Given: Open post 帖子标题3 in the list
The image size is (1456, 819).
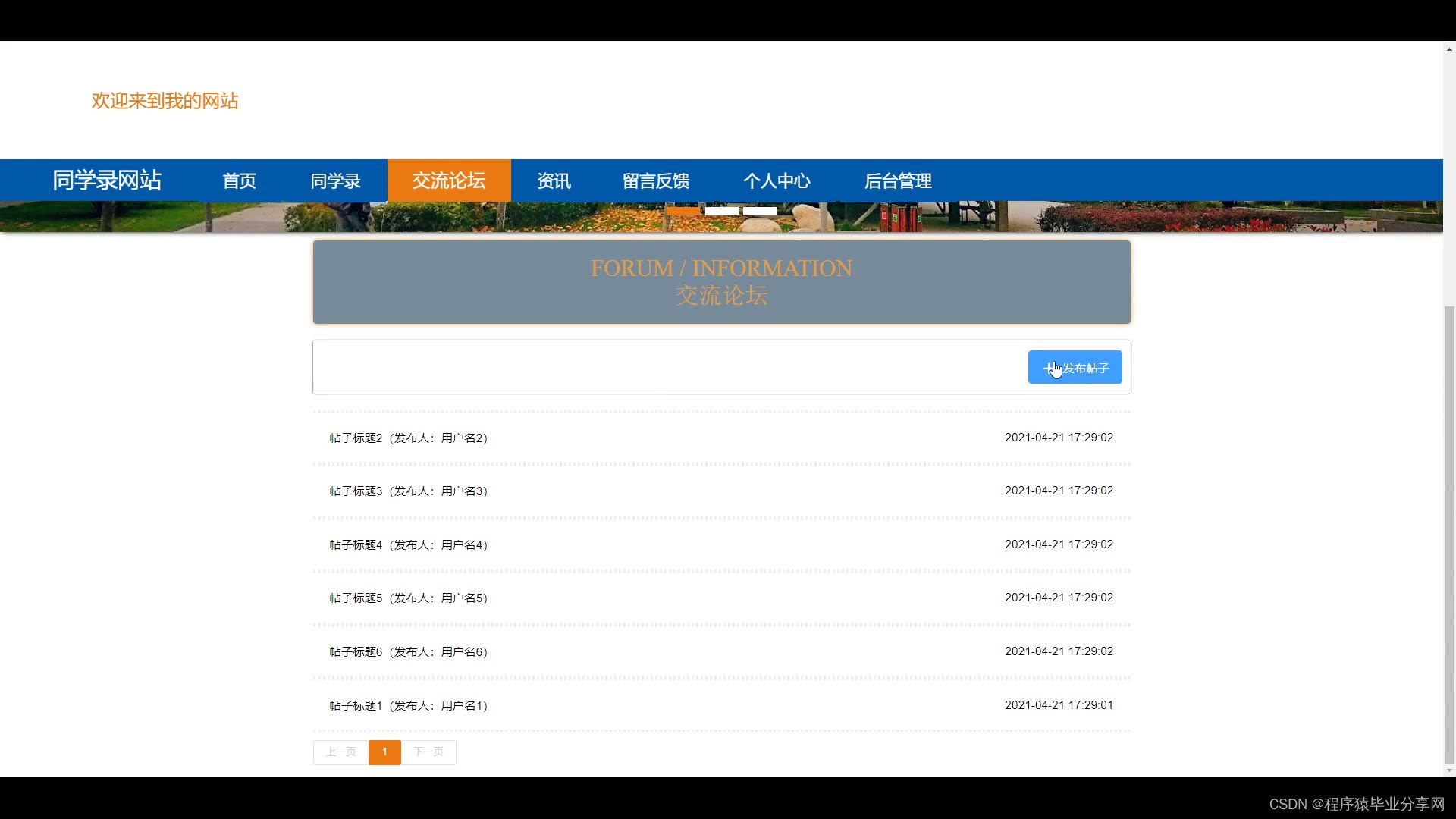Looking at the screenshot, I should (x=408, y=491).
